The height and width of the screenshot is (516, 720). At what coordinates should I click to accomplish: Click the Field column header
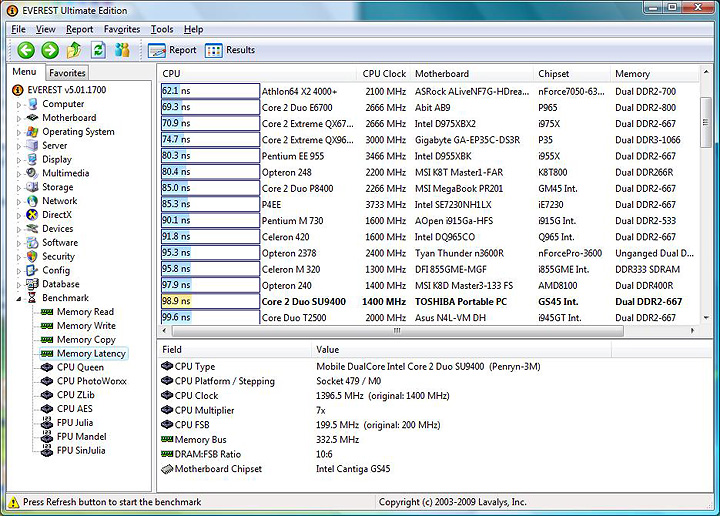235,350
